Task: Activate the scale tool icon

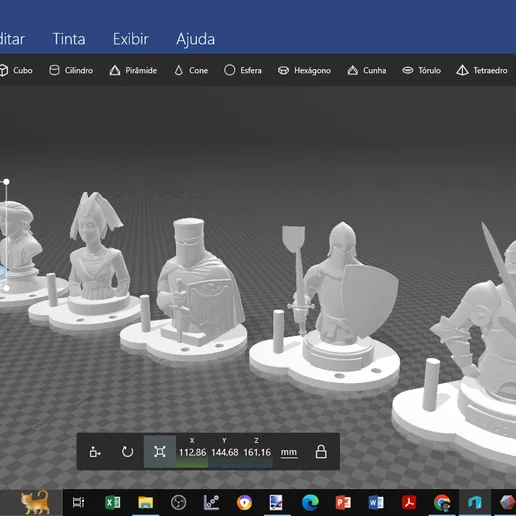Action: coord(160,452)
